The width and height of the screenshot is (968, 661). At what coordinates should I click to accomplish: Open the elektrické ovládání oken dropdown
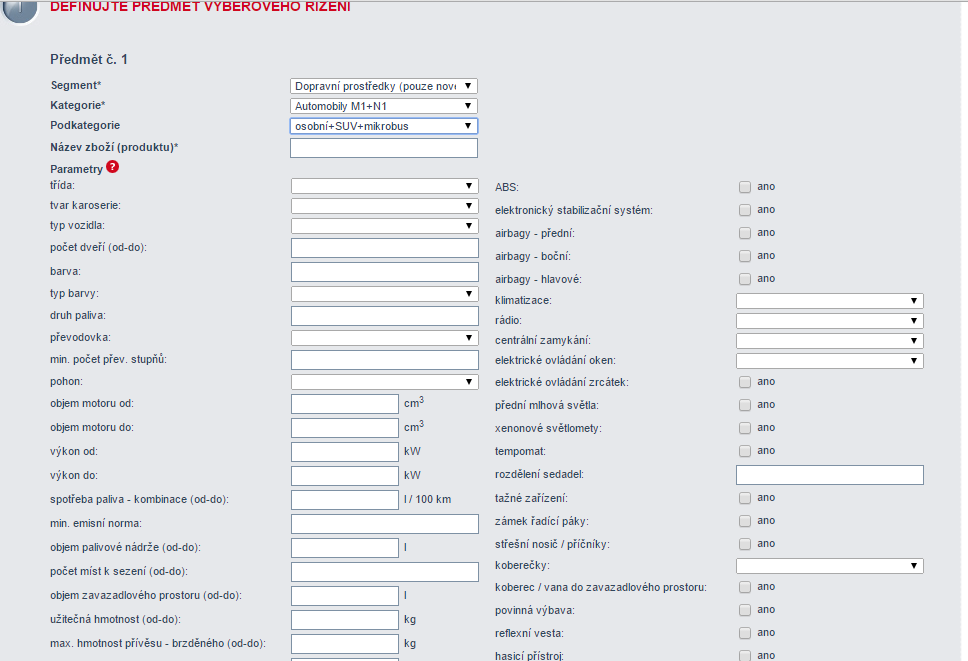(830, 360)
